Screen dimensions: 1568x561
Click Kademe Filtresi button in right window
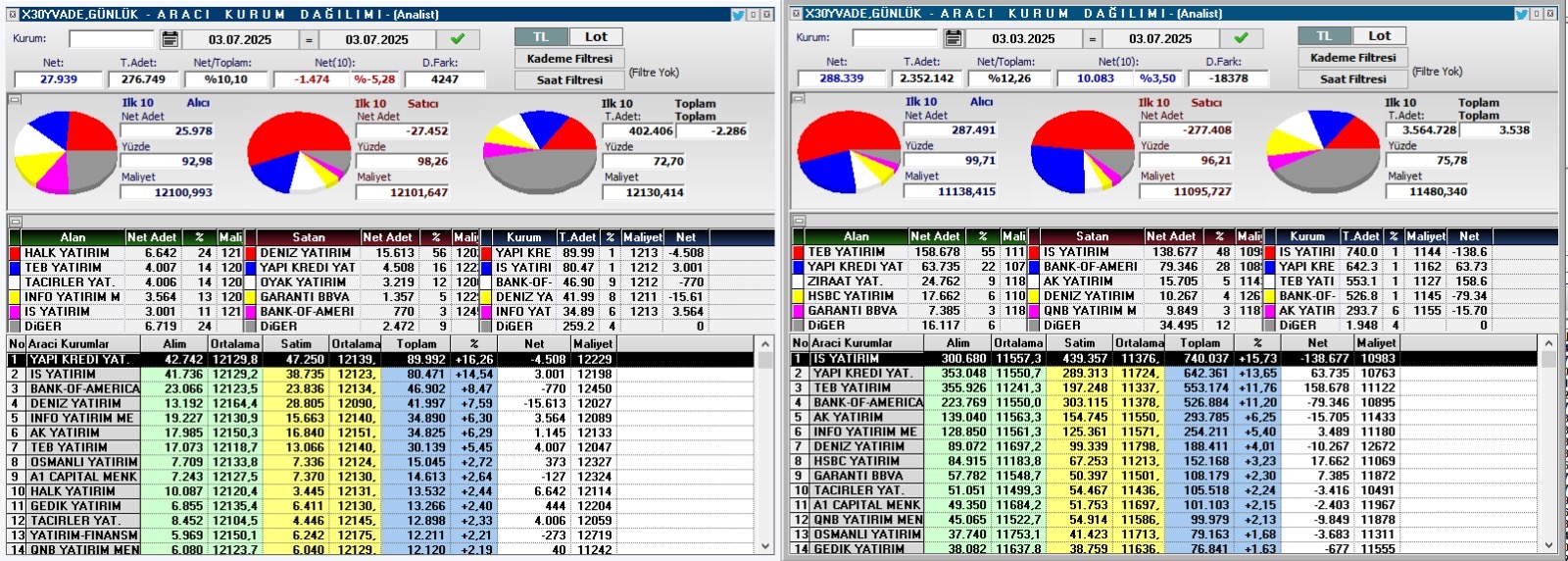[x=1353, y=58]
